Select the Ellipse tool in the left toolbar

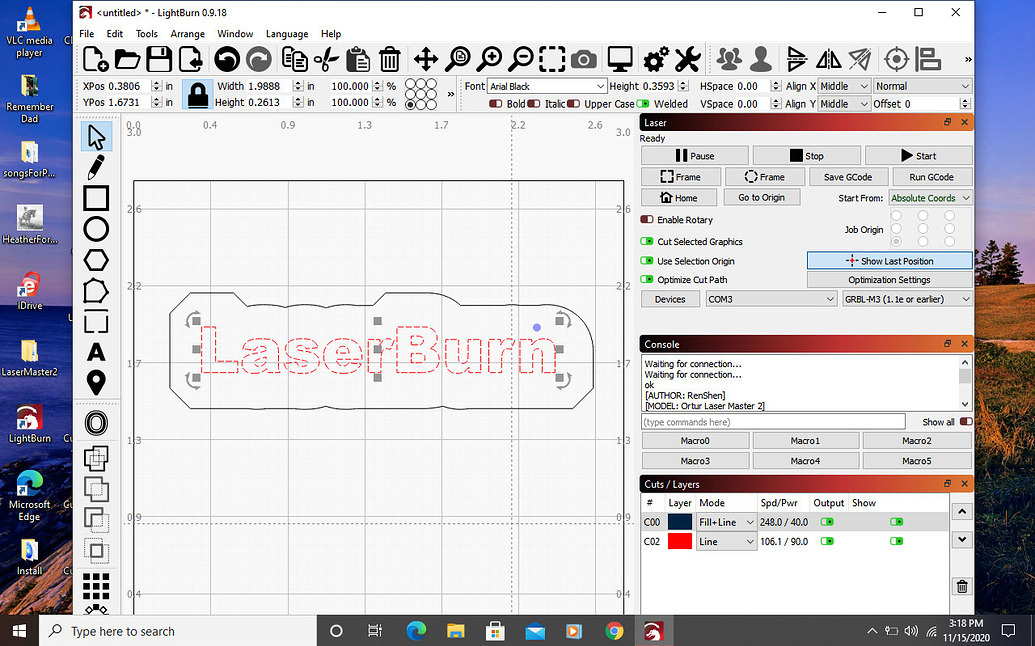click(x=96, y=229)
